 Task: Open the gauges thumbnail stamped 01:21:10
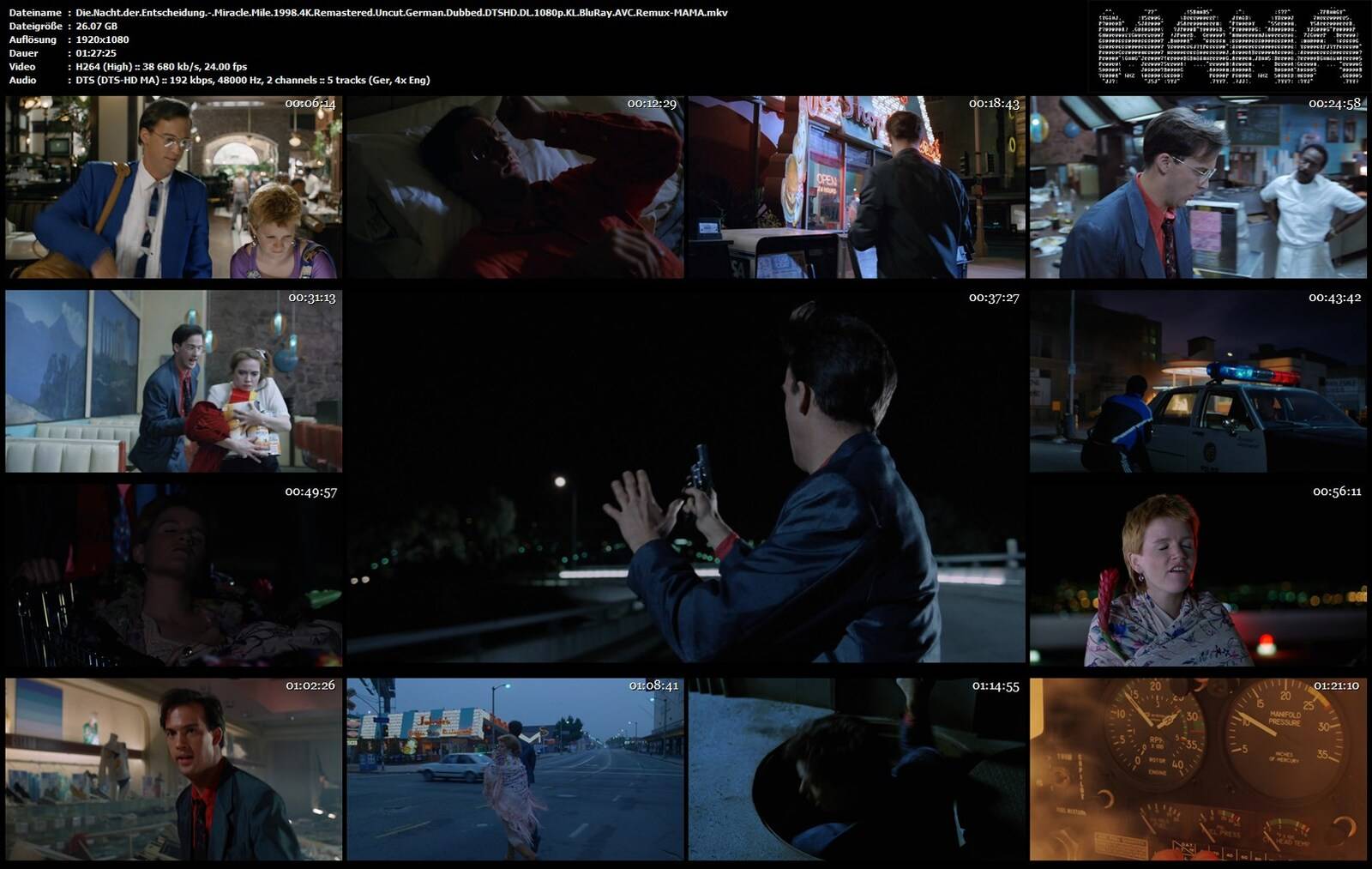pos(1198,769)
